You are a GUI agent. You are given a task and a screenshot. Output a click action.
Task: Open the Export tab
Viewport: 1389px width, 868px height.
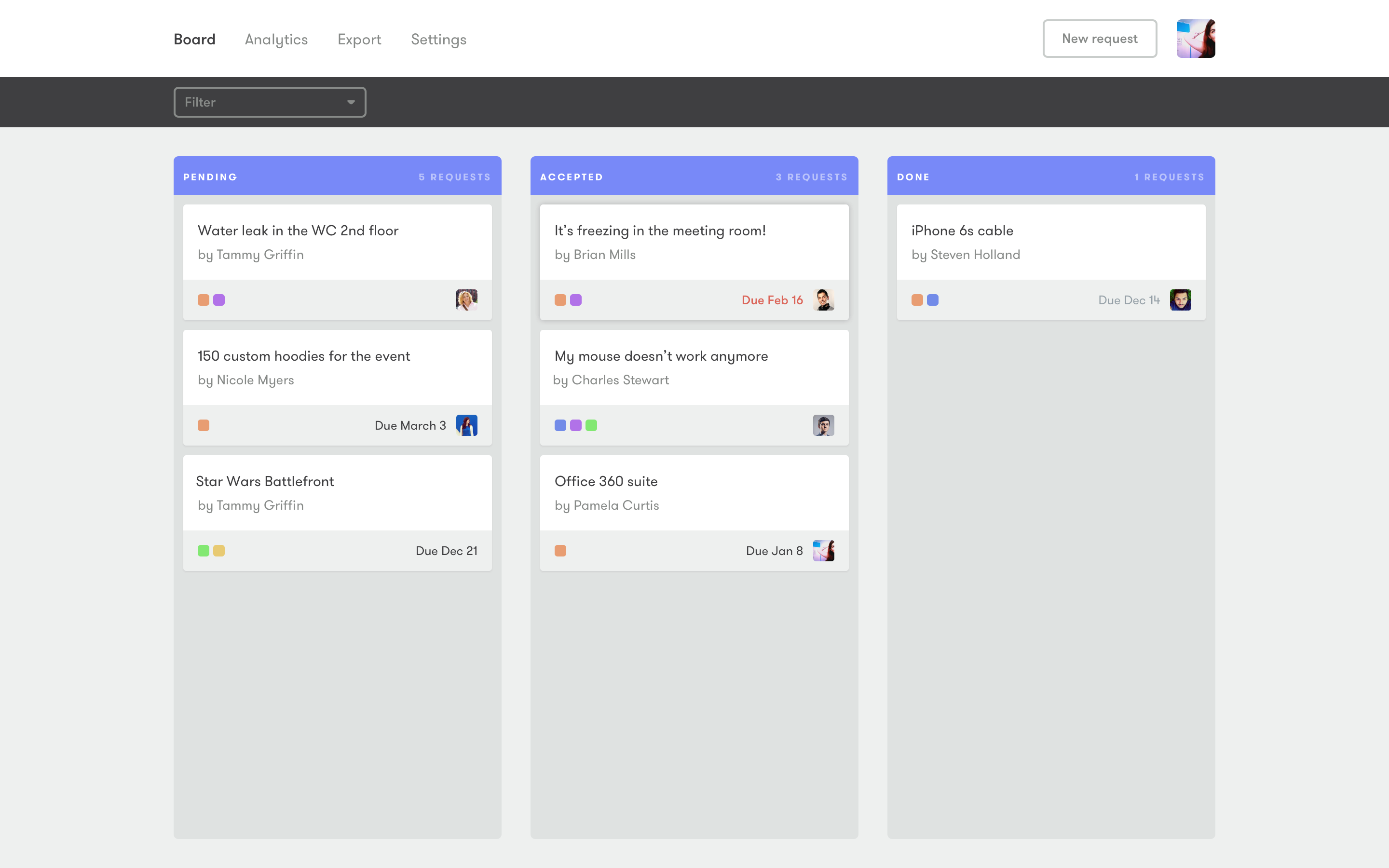[x=359, y=39]
